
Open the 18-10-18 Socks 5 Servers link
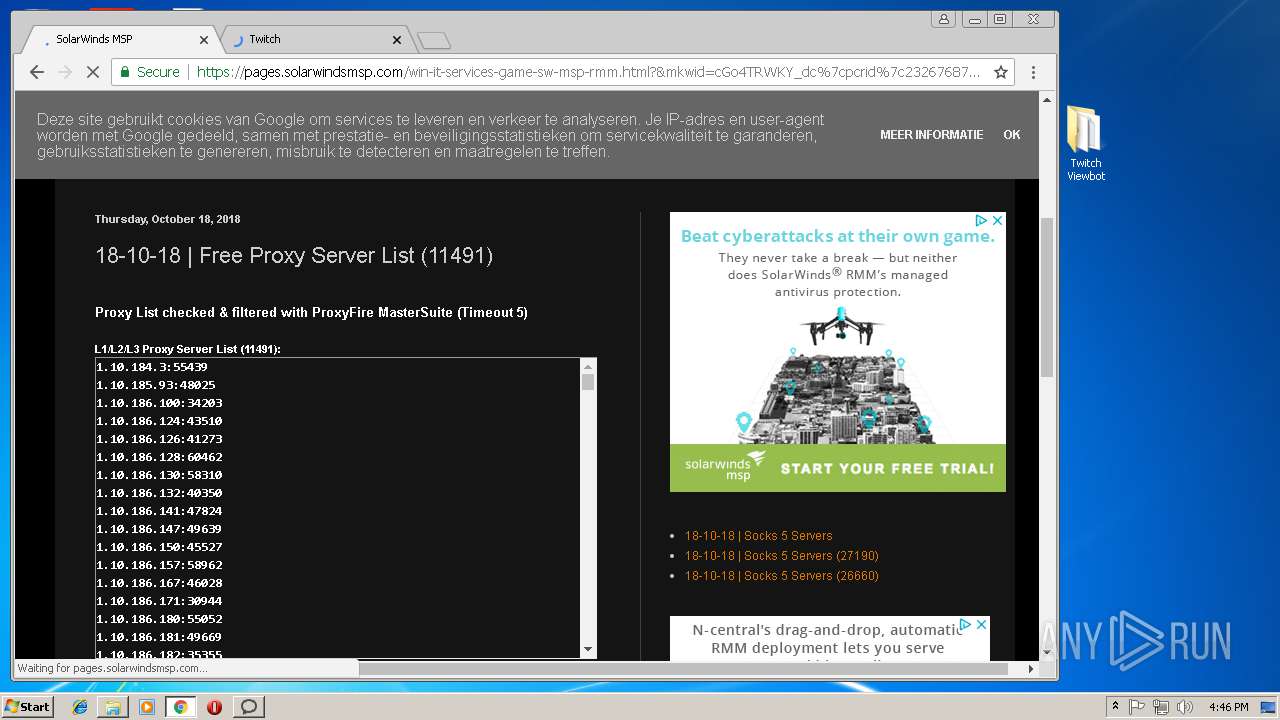(x=758, y=536)
